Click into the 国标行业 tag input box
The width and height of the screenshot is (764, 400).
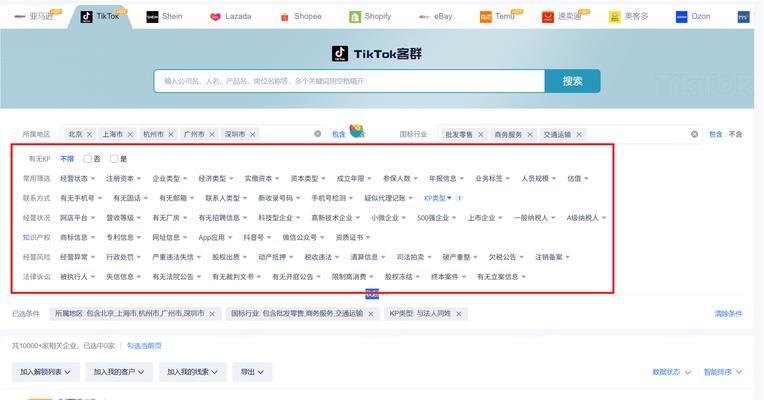click(x=570, y=134)
